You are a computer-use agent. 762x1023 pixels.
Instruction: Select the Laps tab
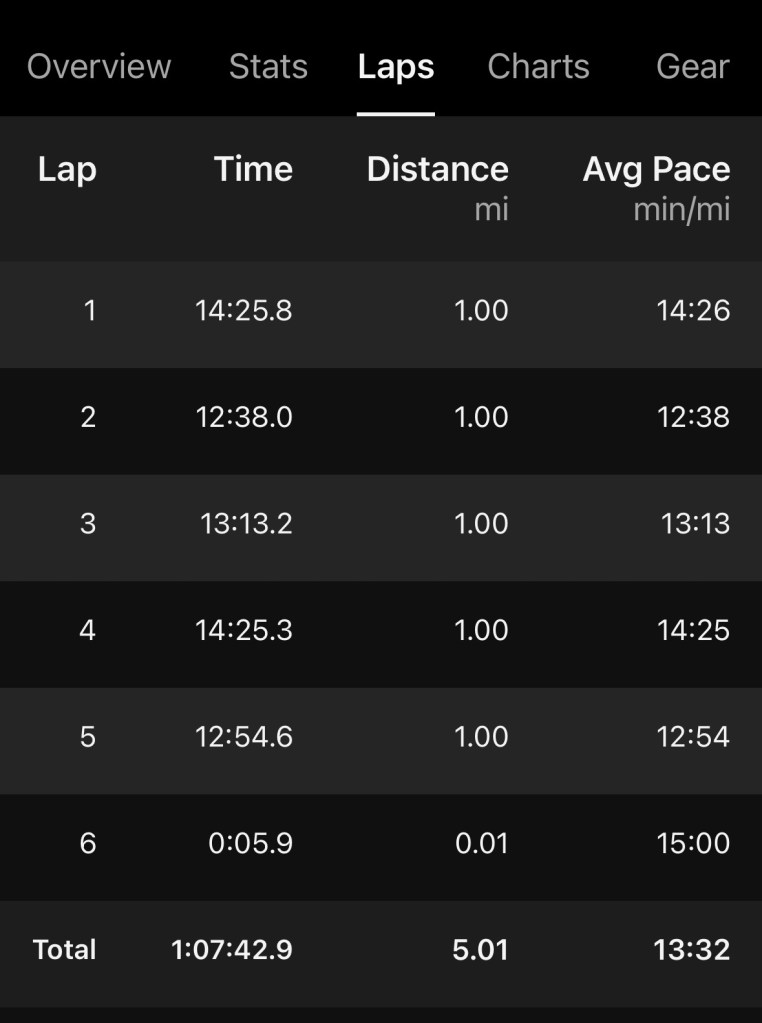coord(395,66)
